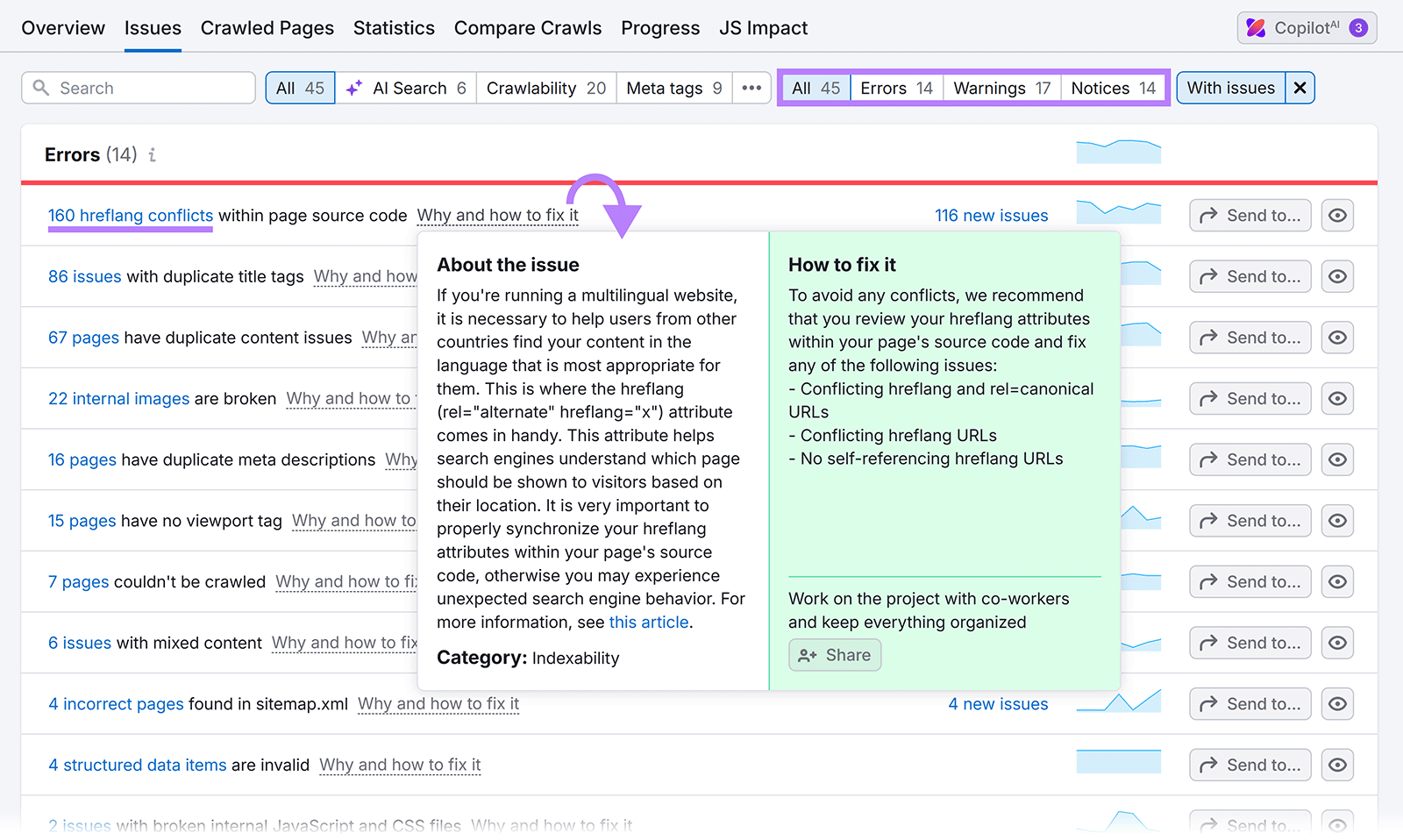Follow the 'this article' link

pos(648,622)
